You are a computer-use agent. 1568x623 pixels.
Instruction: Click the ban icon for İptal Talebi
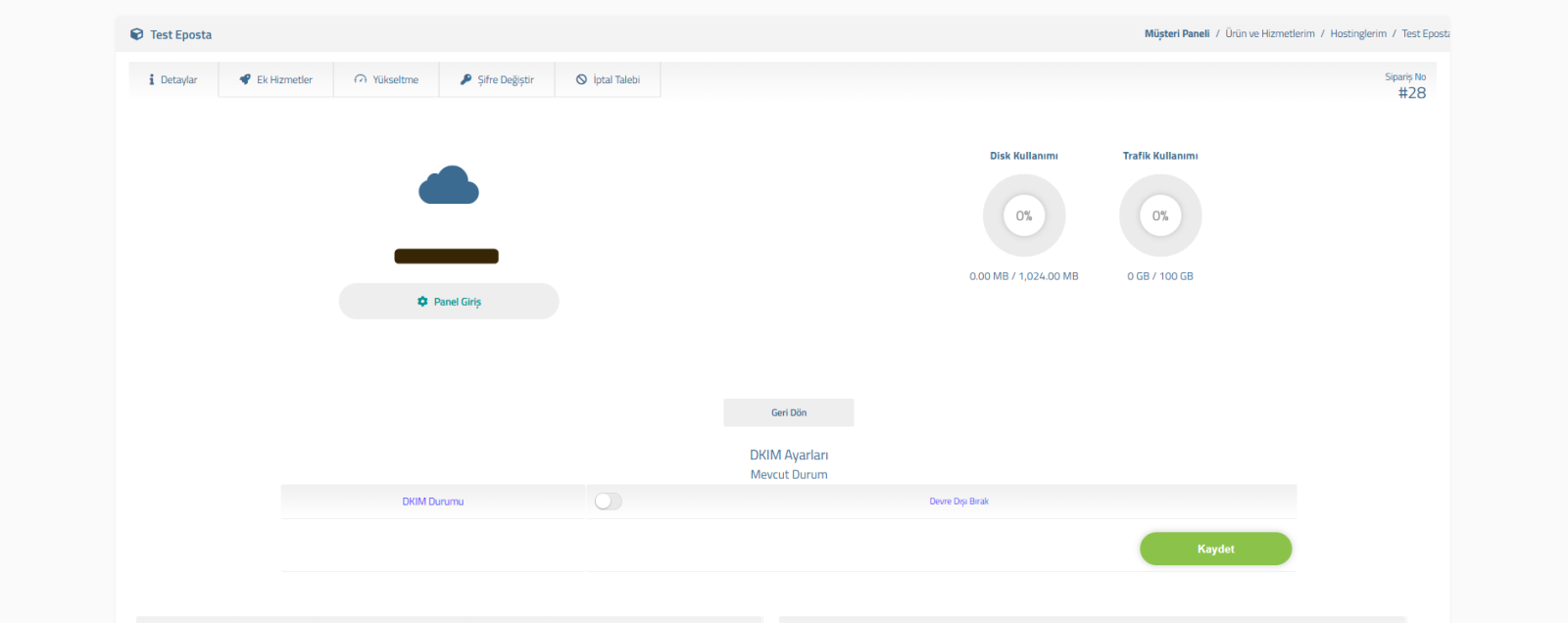(x=581, y=79)
